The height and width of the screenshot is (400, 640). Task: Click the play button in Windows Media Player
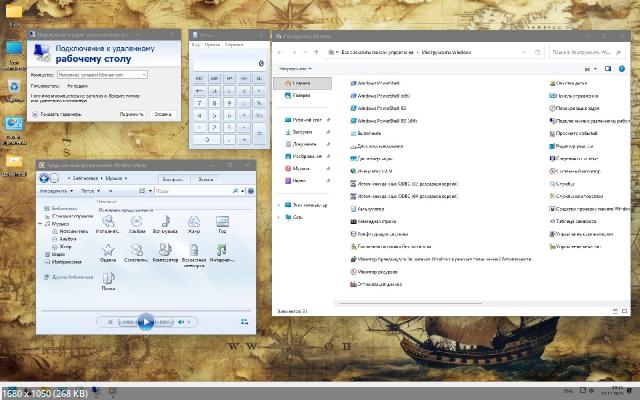pyautogui.click(x=146, y=321)
